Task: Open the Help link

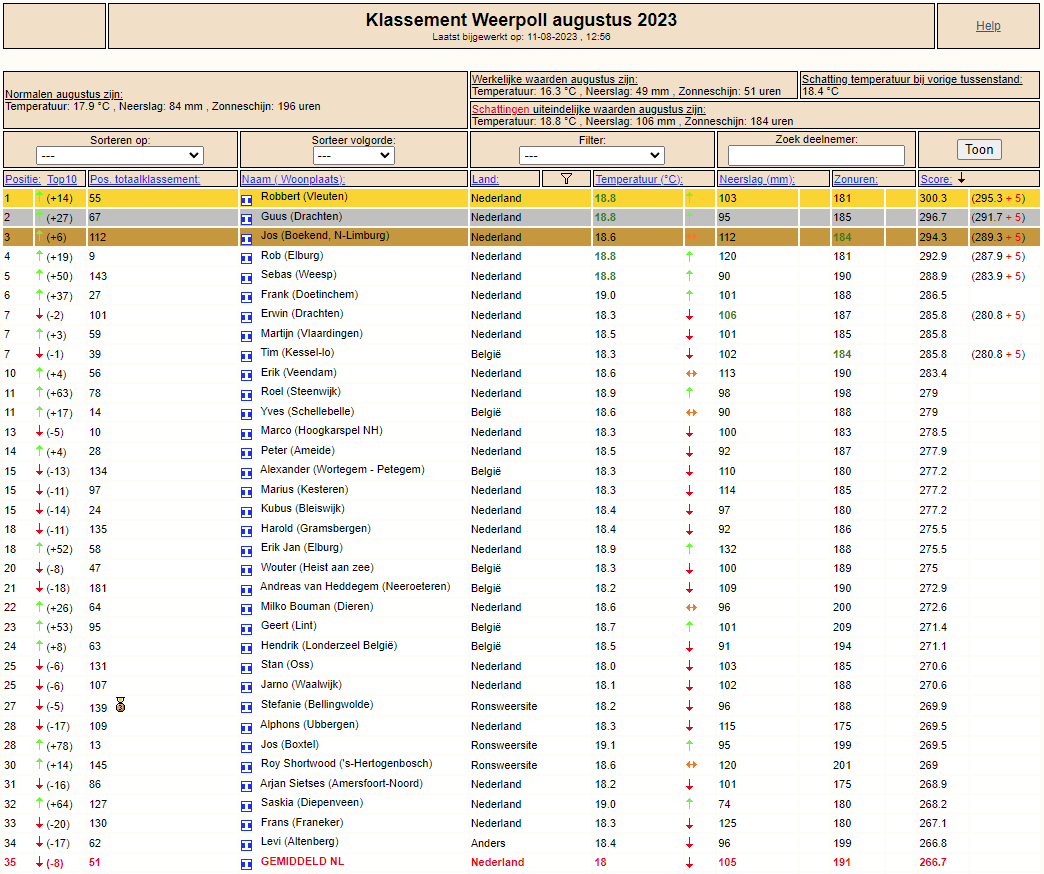Action: tap(988, 26)
